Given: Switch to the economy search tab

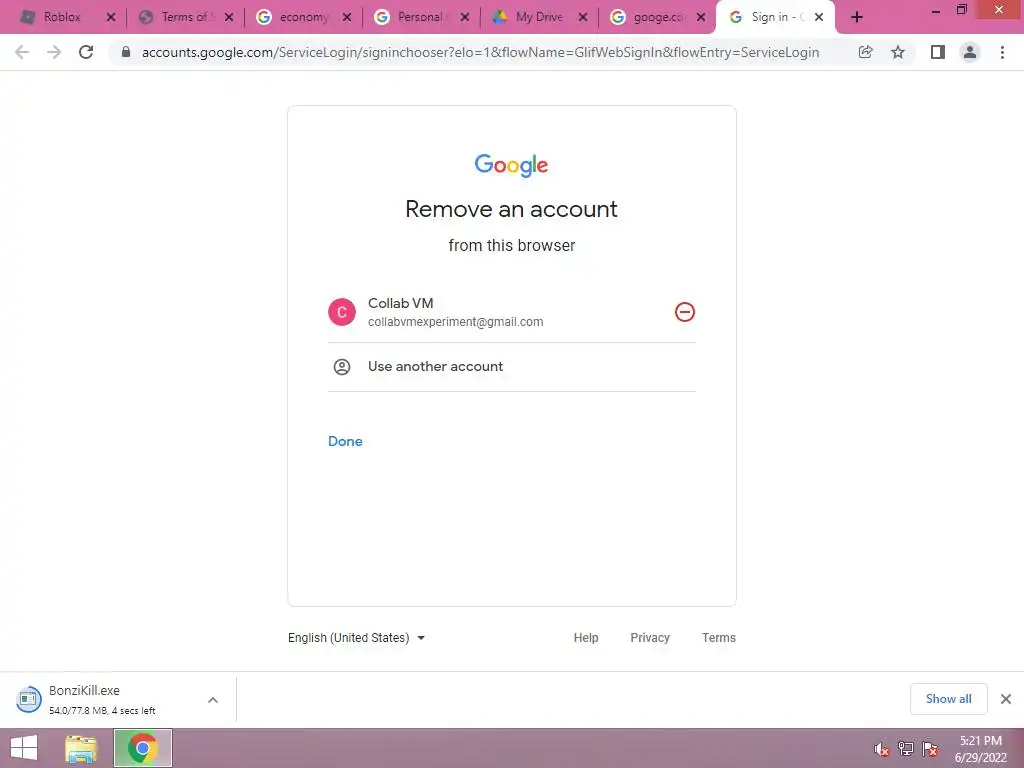Looking at the screenshot, I should coord(300,17).
